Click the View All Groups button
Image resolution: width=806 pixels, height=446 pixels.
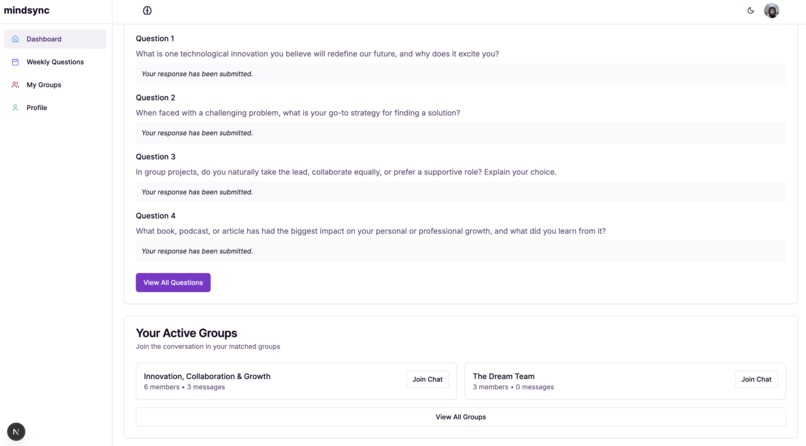point(461,417)
